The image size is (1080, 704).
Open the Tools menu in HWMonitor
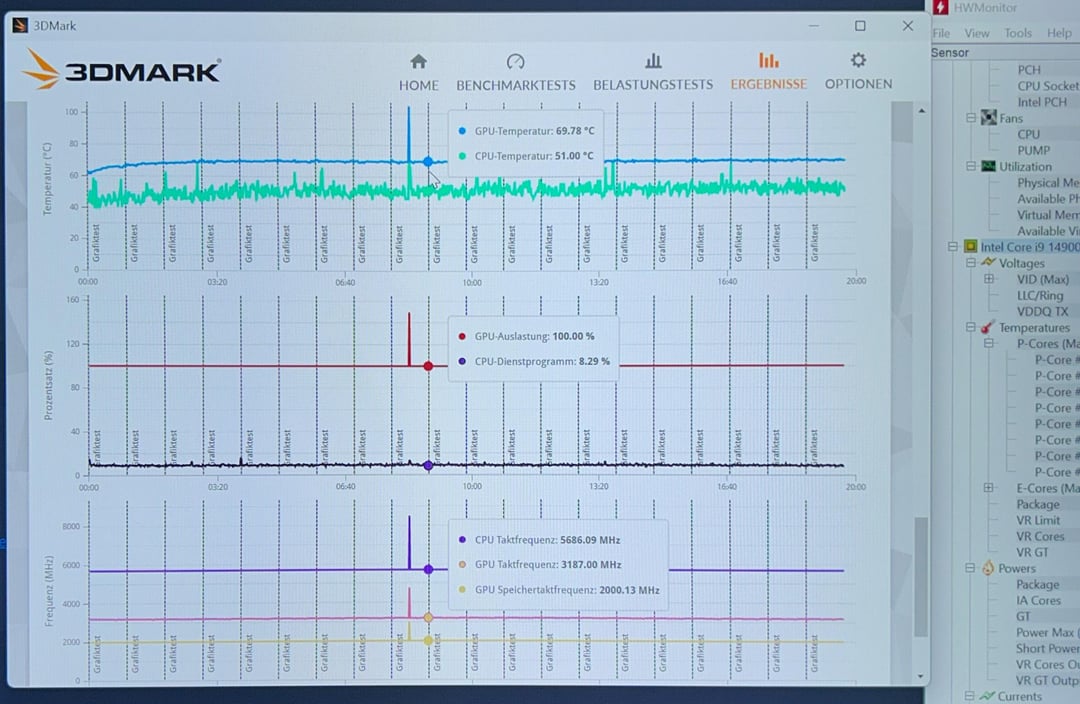tap(1018, 33)
